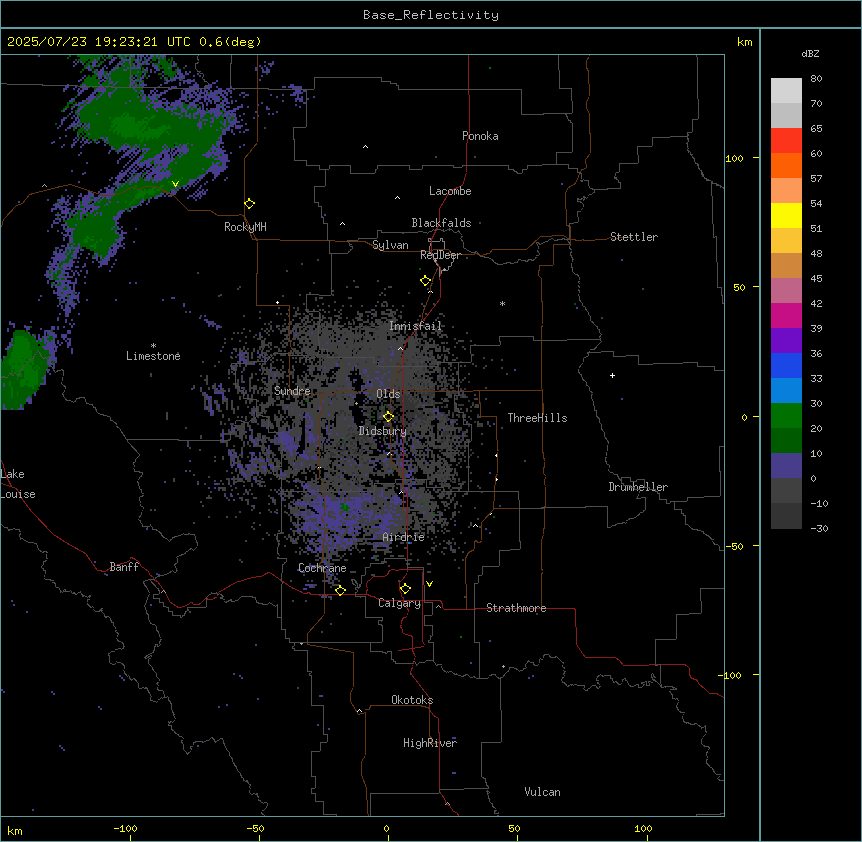Select the yellow v marker in northwest green echo
862x842 pixels.
click(x=175, y=184)
